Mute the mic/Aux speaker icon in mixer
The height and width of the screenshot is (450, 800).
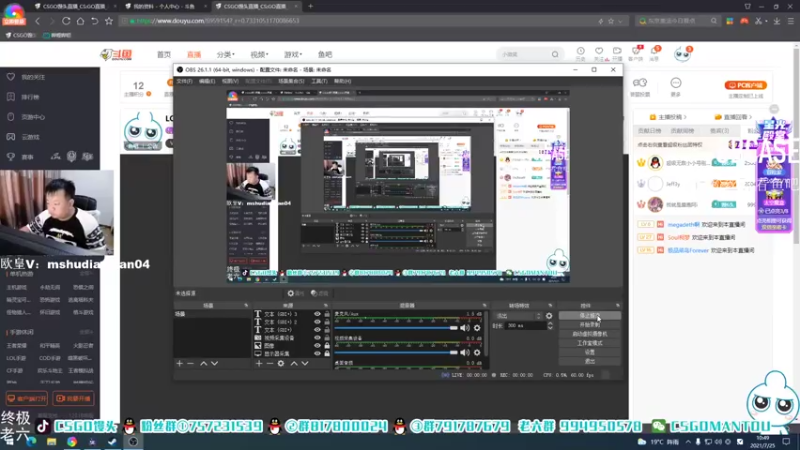465,328
